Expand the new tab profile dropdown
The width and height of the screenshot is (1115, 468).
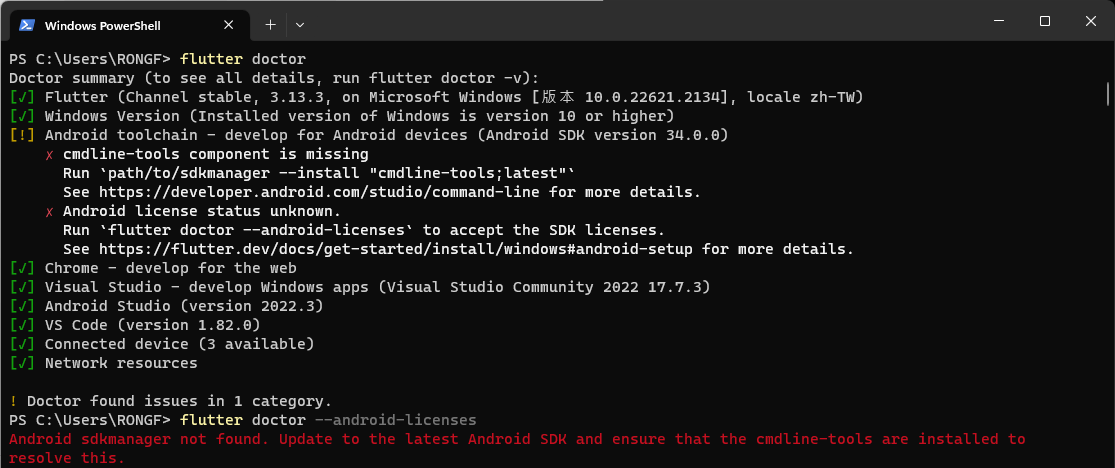(x=300, y=23)
